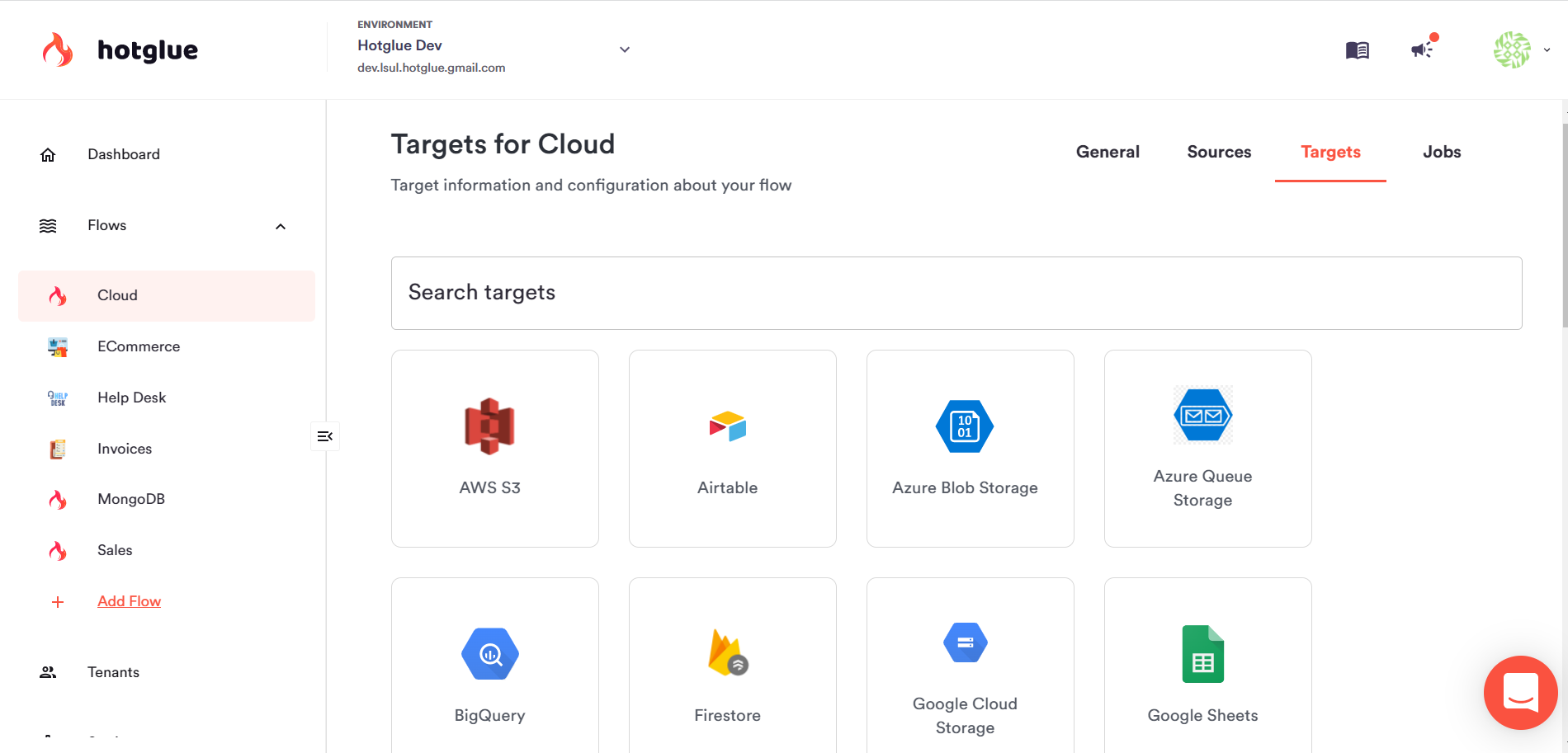The image size is (1568, 753).
Task: Click the Cloud flow label
Action: (117, 295)
